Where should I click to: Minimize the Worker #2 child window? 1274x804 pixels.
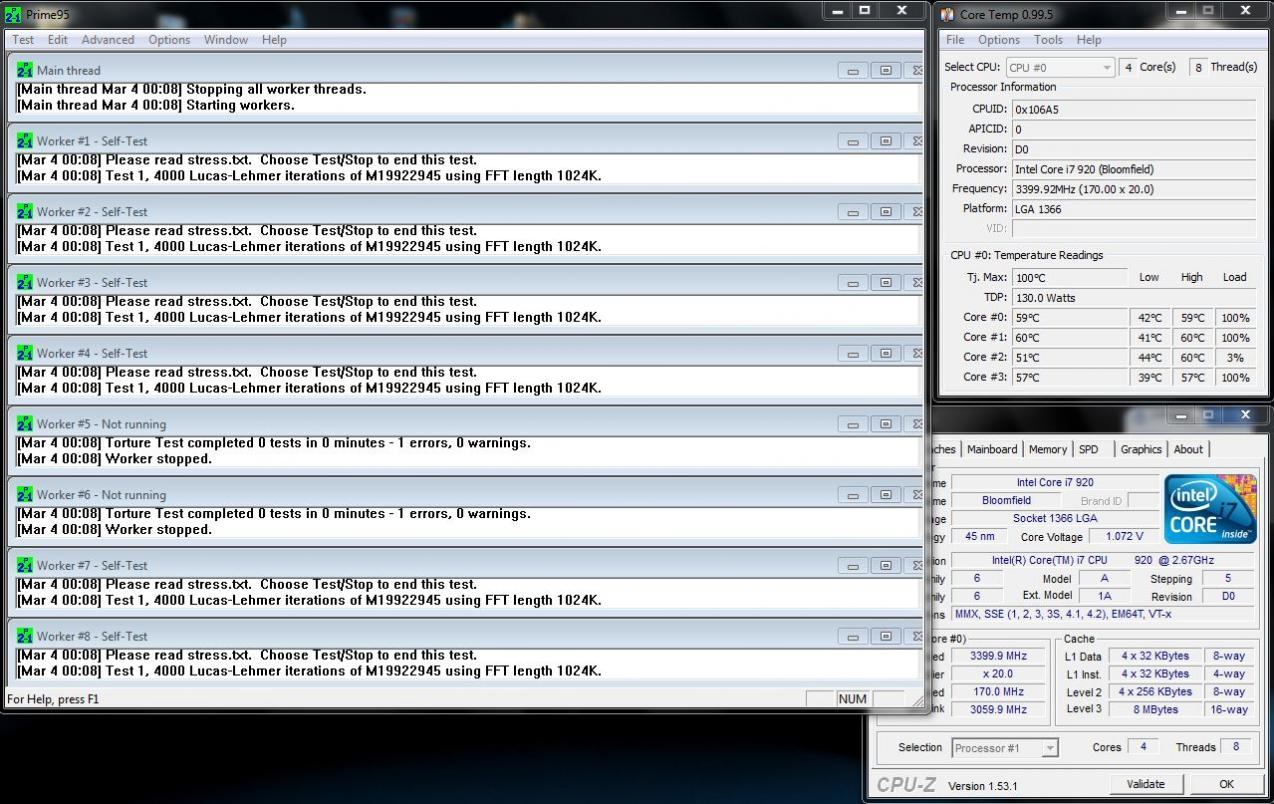click(853, 212)
